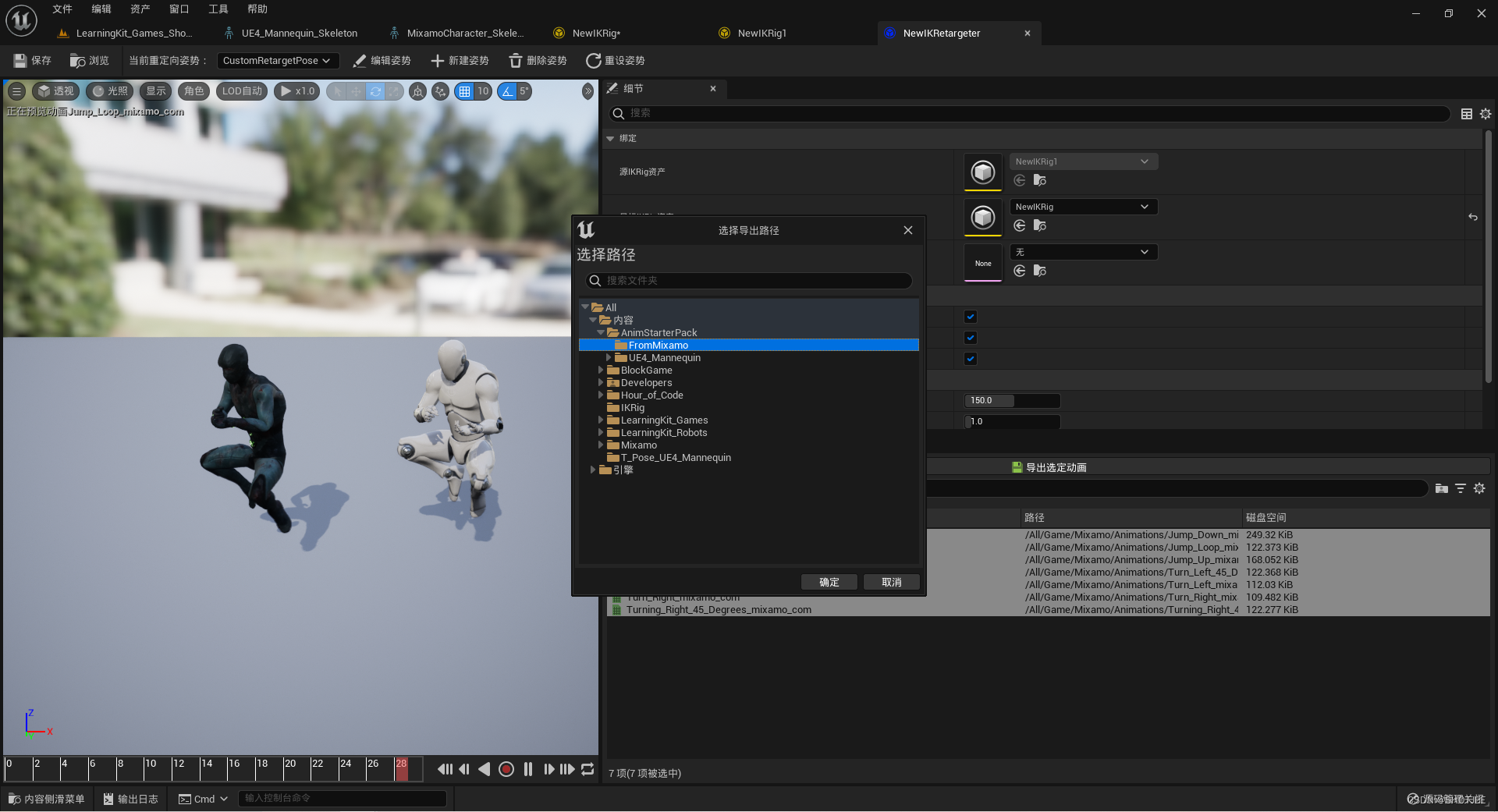Collapse the 绑定 section
This screenshot has height=812, width=1498.
pos(610,139)
